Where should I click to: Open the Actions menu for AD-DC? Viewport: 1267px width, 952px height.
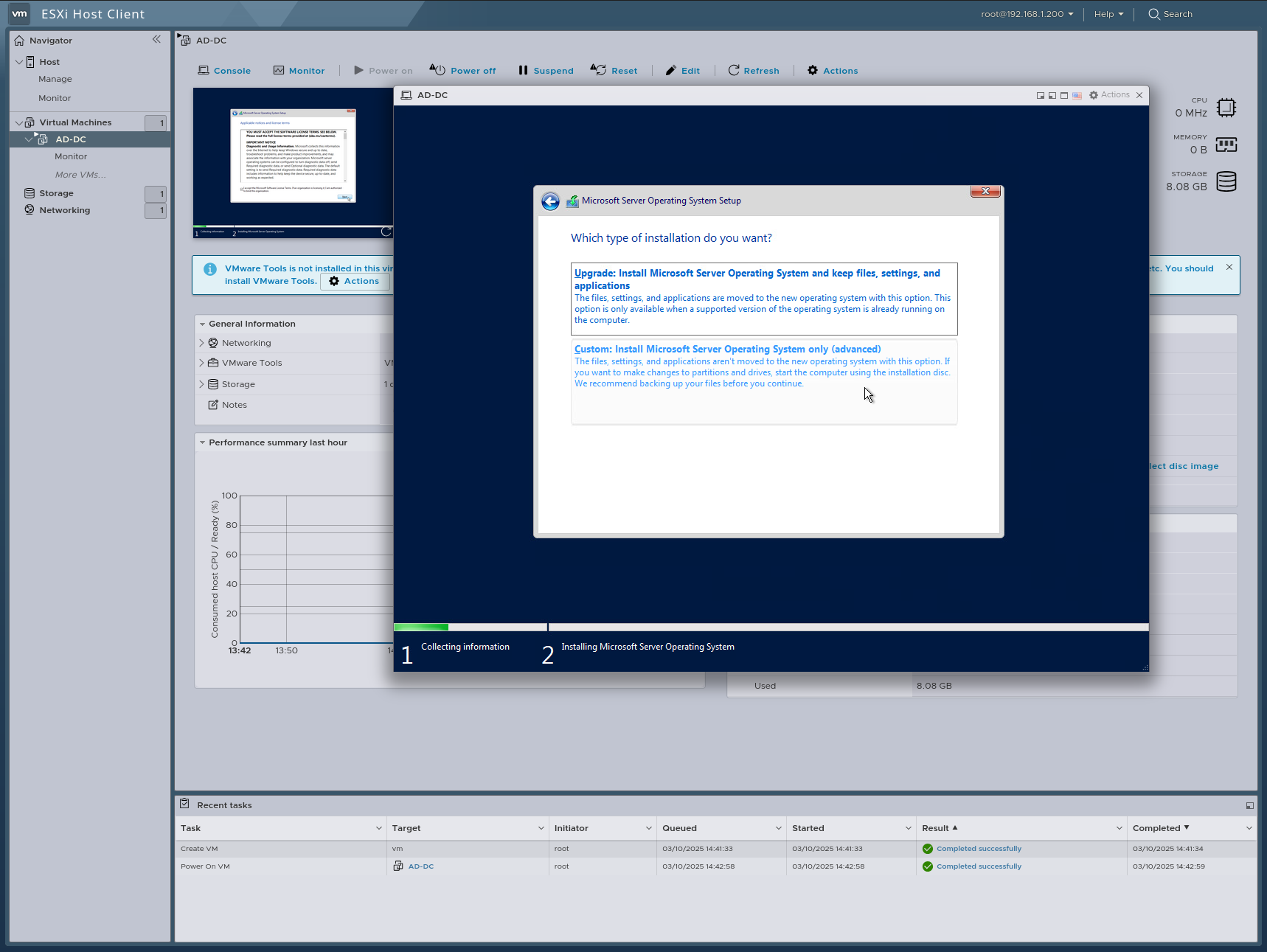(832, 70)
